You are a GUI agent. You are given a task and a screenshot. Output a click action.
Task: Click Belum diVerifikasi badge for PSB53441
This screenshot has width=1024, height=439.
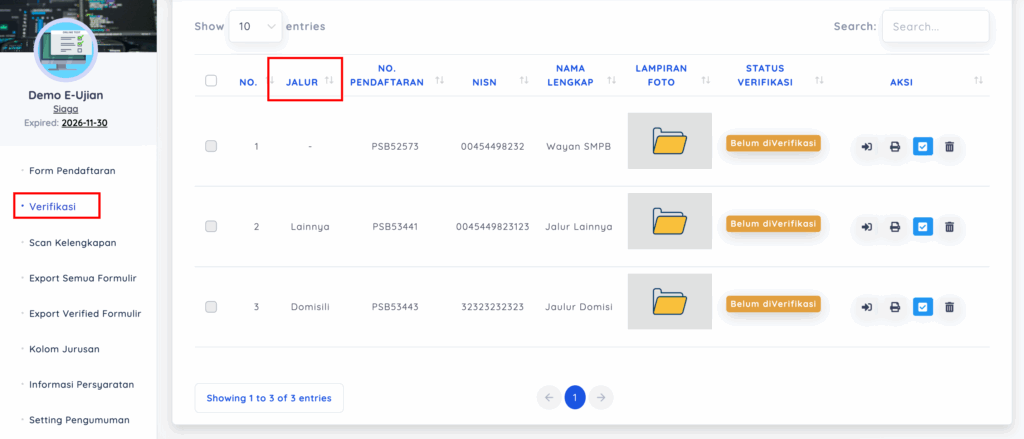(x=773, y=223)
